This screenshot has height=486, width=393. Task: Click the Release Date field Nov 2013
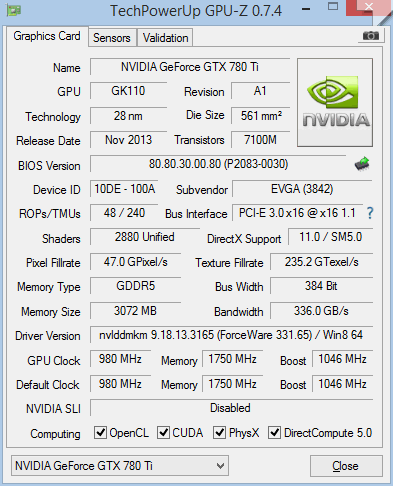coord(128,140)
